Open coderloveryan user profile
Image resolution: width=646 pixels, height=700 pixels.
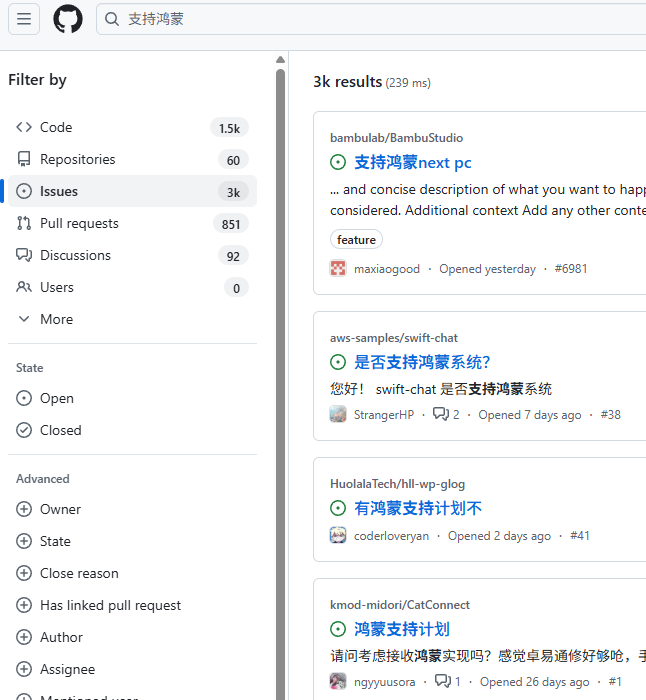click(391, 536)
